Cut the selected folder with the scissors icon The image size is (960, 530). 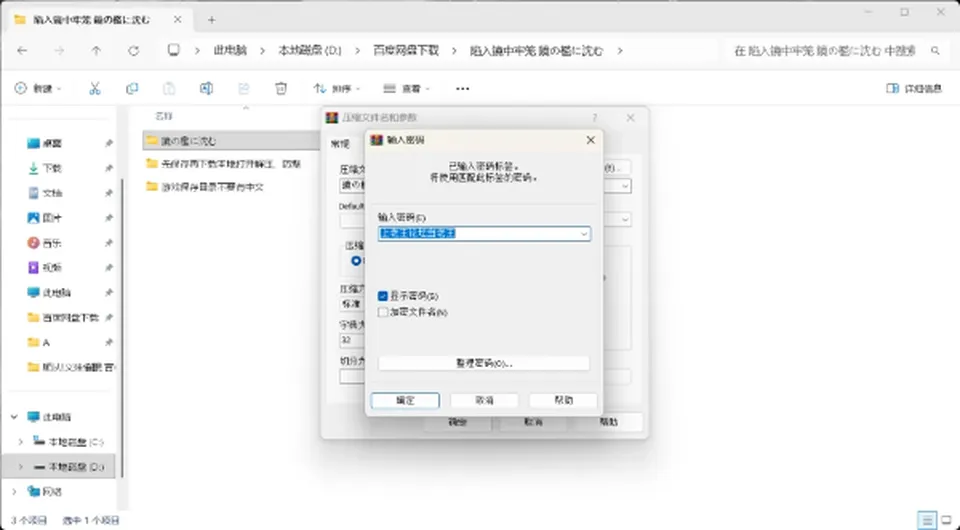click(94, 89)
